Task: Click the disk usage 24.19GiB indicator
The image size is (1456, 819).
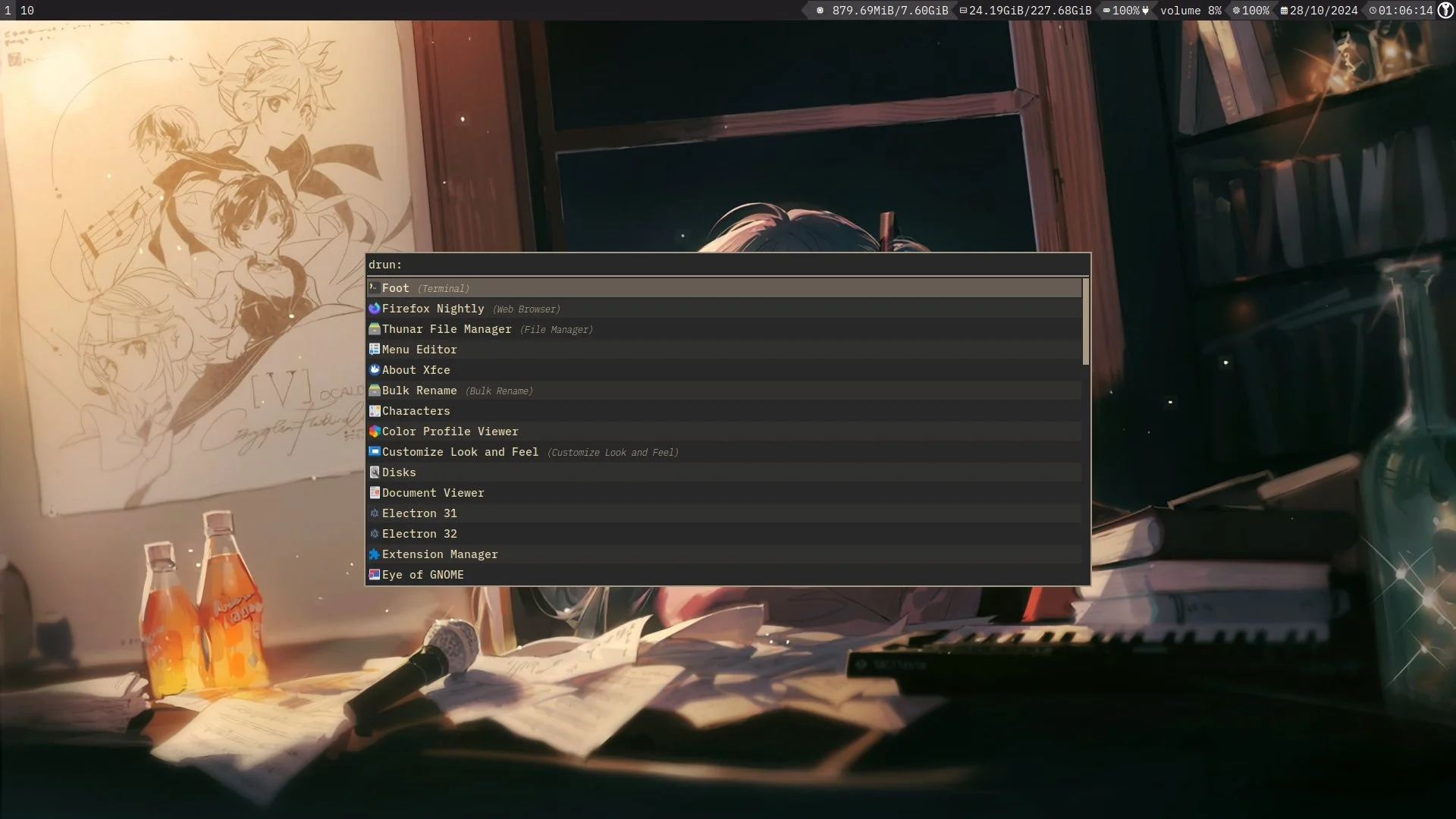Action: pos(1026,11)
